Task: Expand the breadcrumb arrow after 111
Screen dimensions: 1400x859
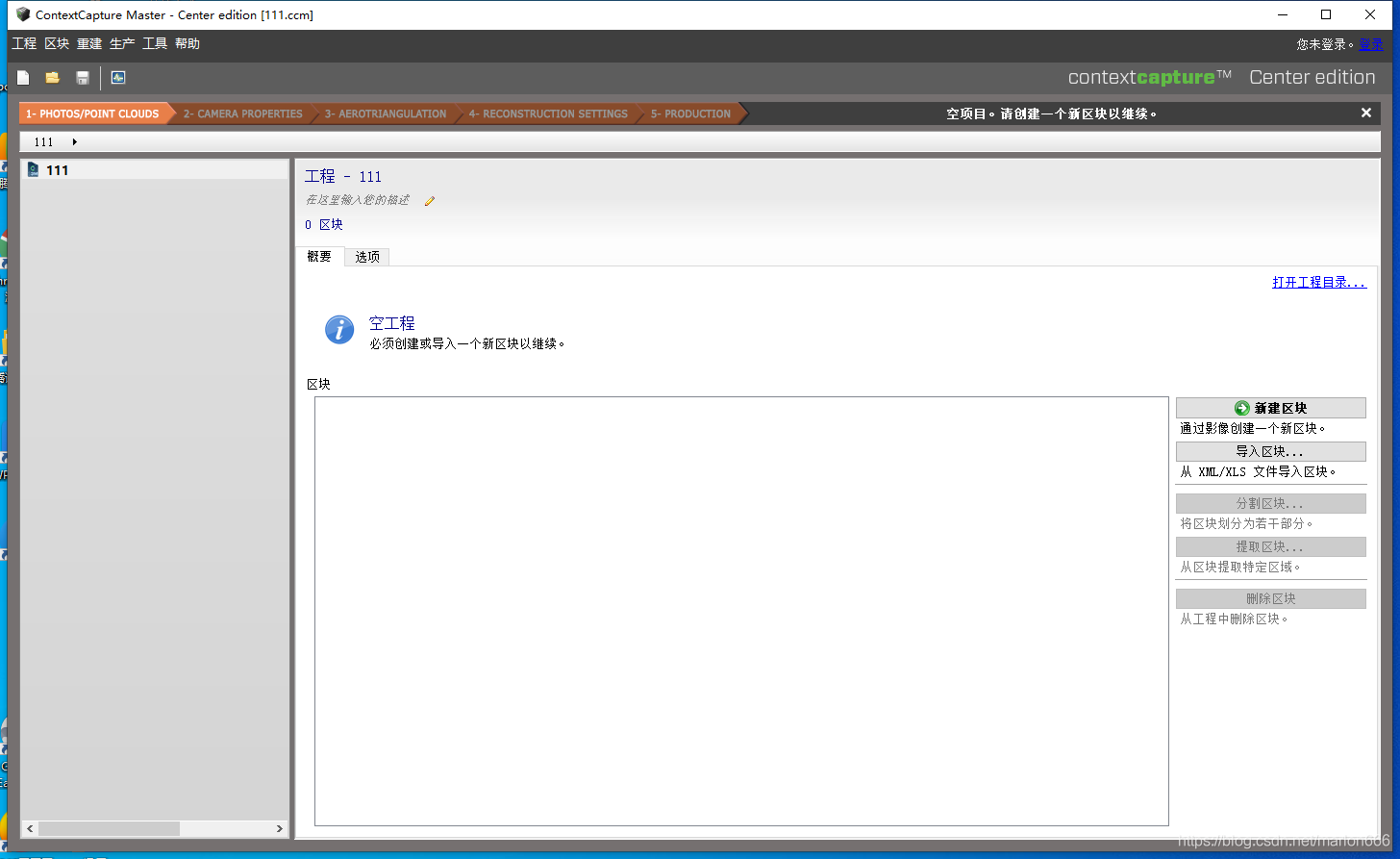Action: [x=75, y=141]
